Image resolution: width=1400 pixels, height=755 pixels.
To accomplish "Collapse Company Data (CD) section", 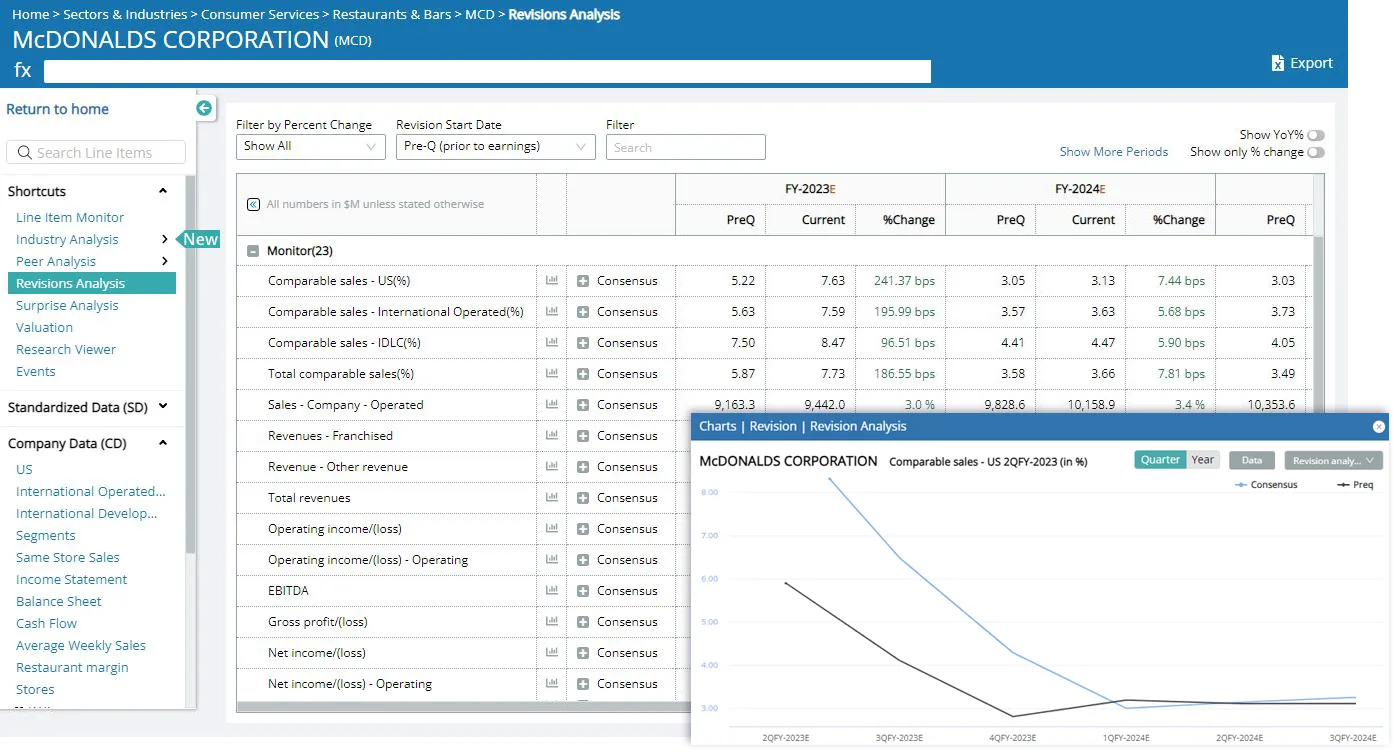I will click(x=163, y=443).
